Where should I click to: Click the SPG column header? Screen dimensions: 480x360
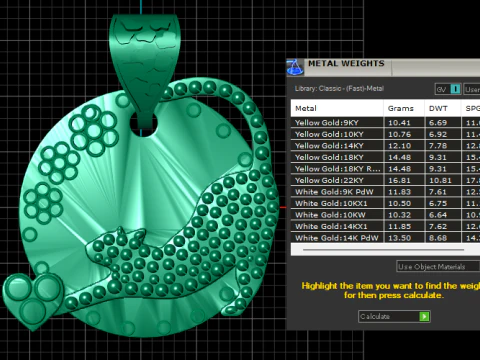coord(471,108)
